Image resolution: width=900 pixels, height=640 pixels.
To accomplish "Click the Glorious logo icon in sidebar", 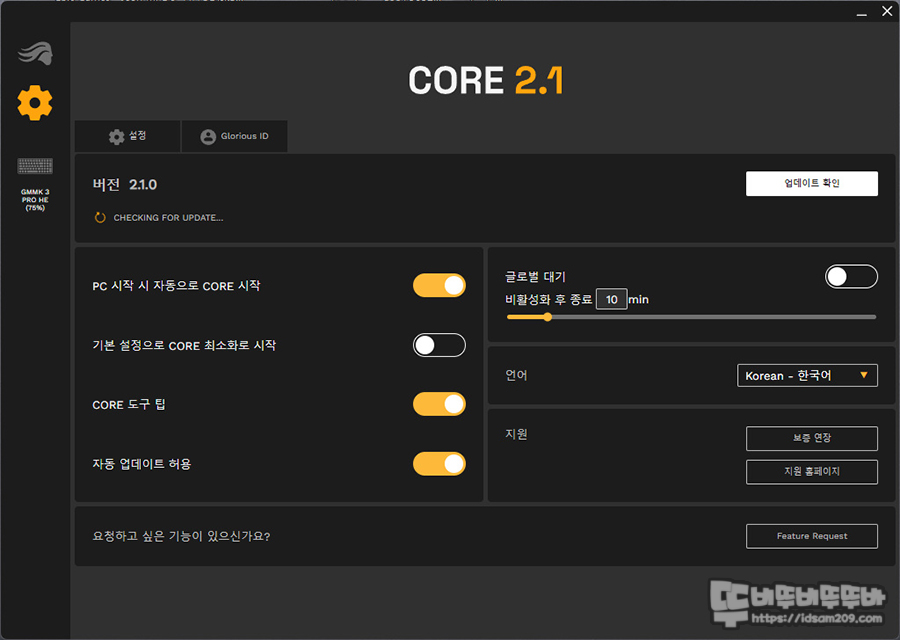I will point(35,53).
